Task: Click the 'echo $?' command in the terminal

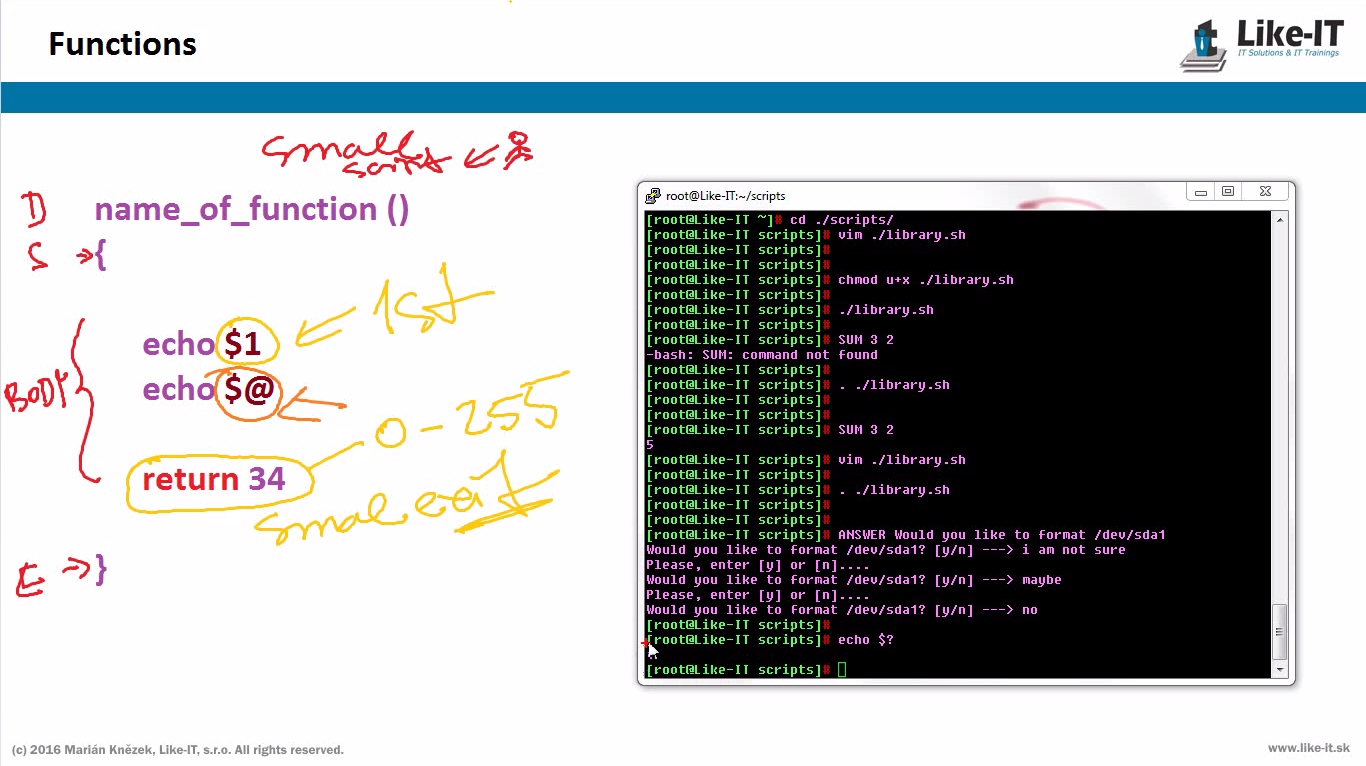Action: (865, 640)
